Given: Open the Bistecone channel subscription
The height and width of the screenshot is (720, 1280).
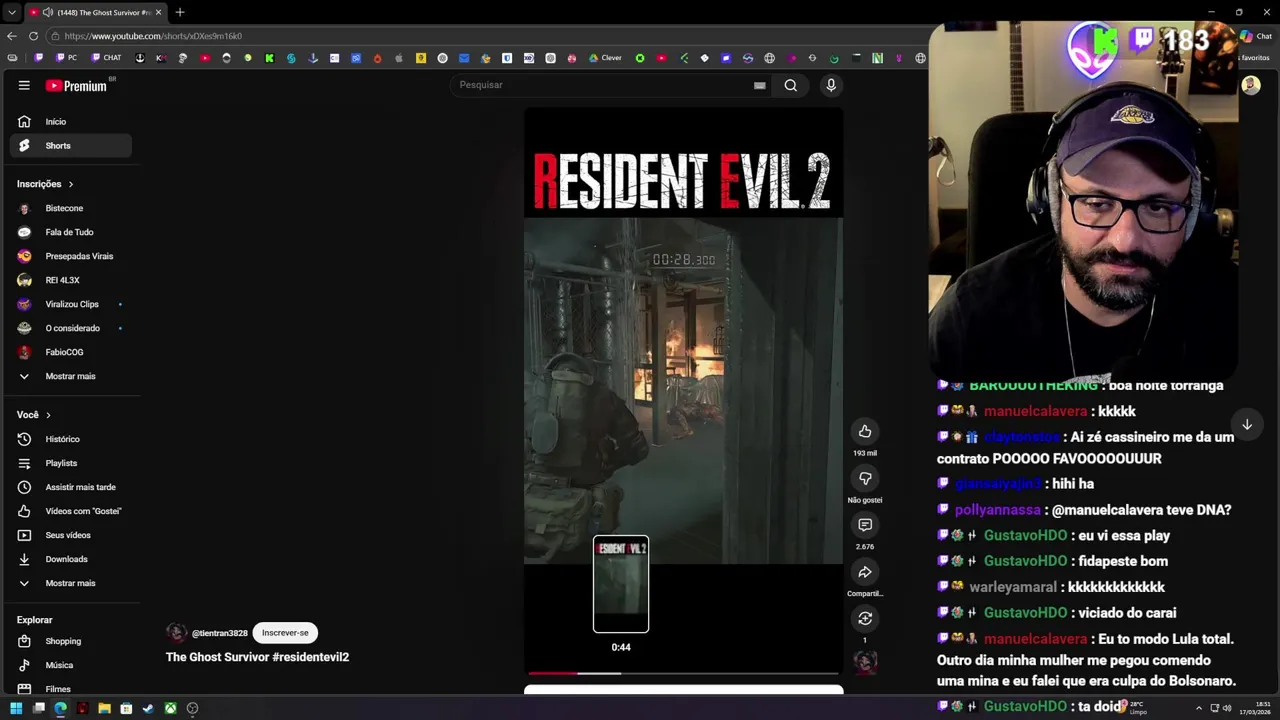Looking at the screenshot, I should tap(70, 208).
